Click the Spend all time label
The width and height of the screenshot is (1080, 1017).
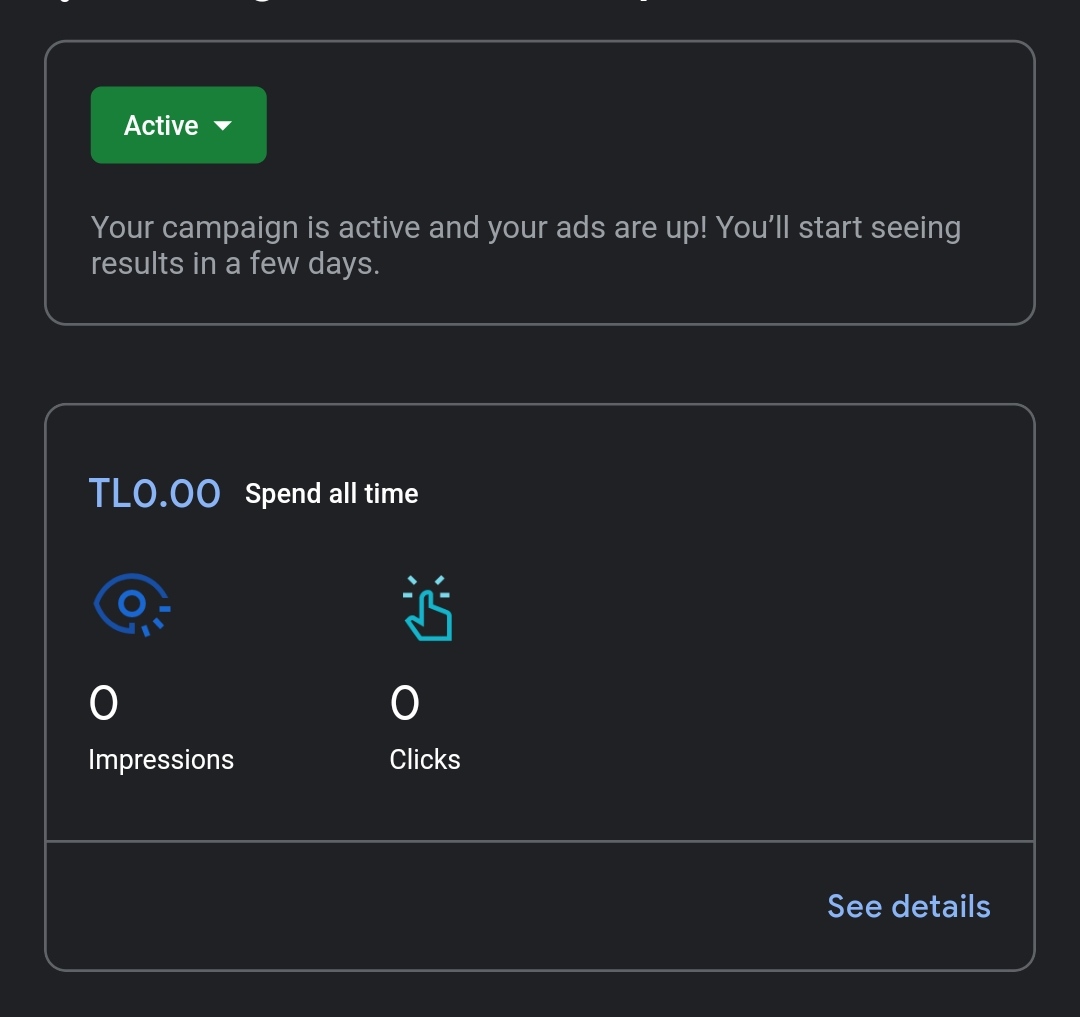[331, 494]
